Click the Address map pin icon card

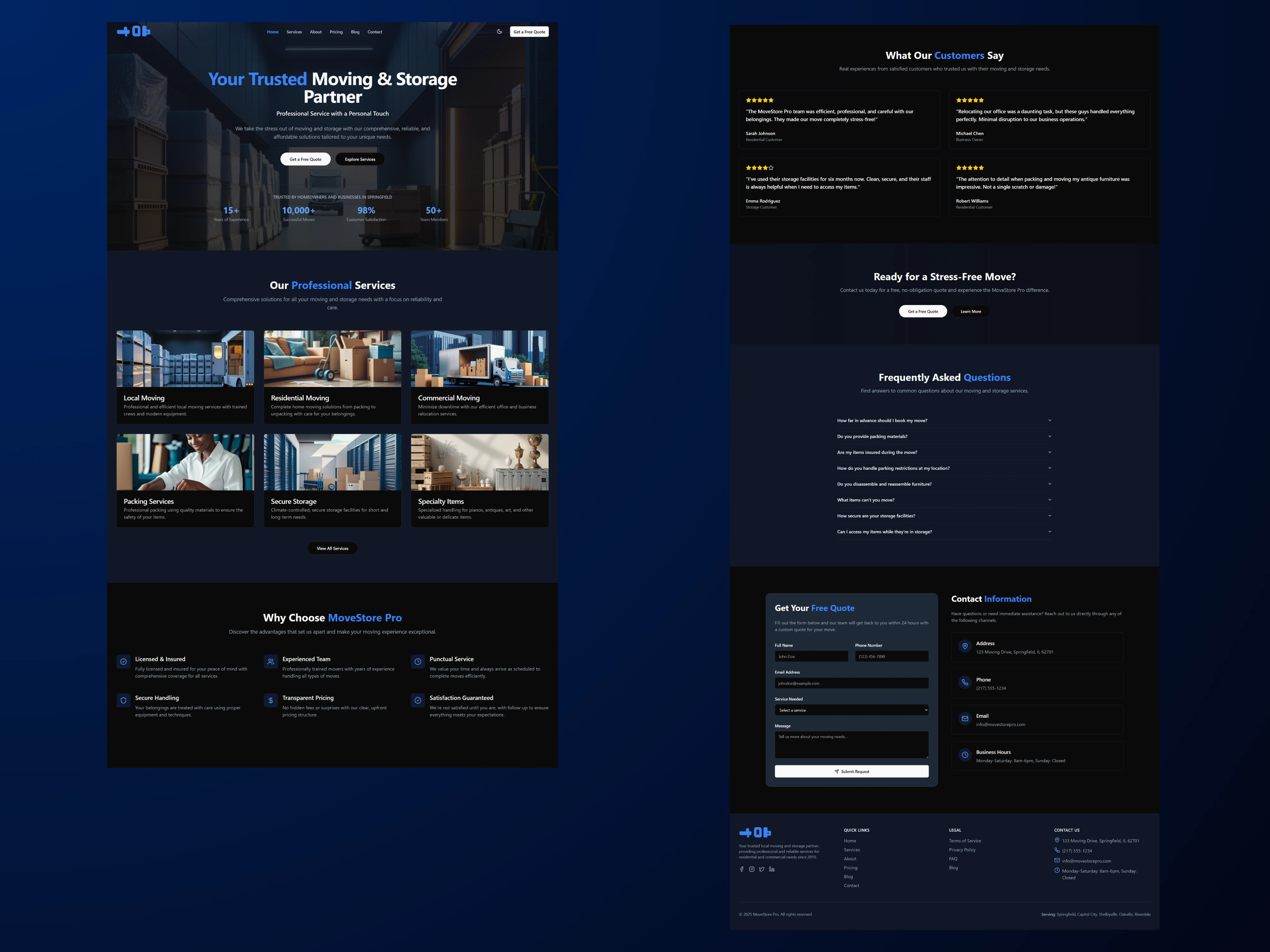pos(965,646)
